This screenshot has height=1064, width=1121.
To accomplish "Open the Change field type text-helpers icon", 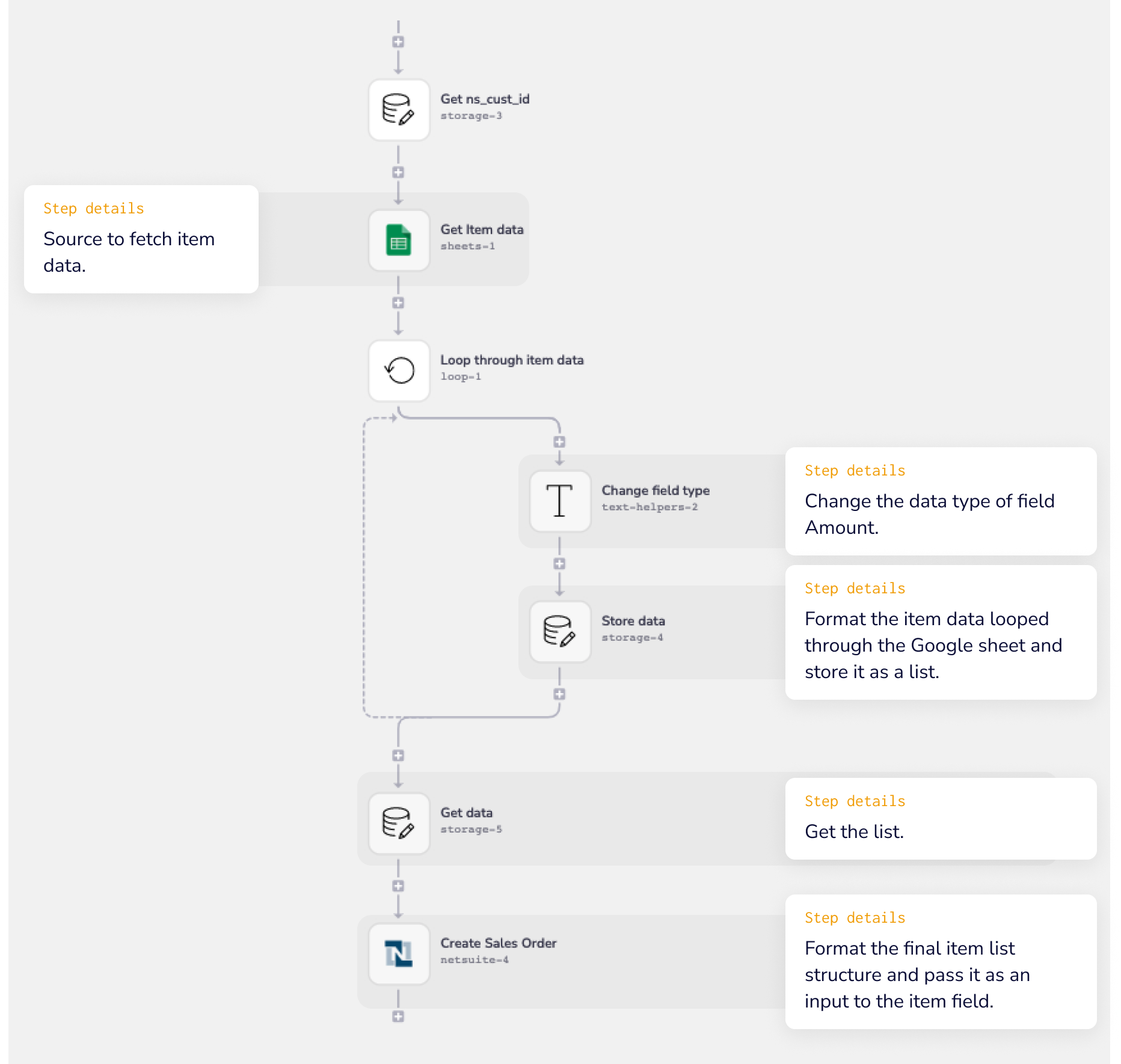I will pyautogui.click(x=560, y=501).
